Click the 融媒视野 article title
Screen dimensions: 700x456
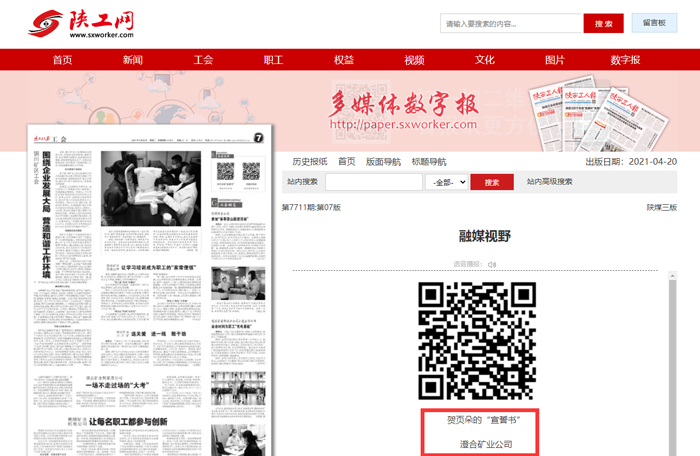point(485,236)
